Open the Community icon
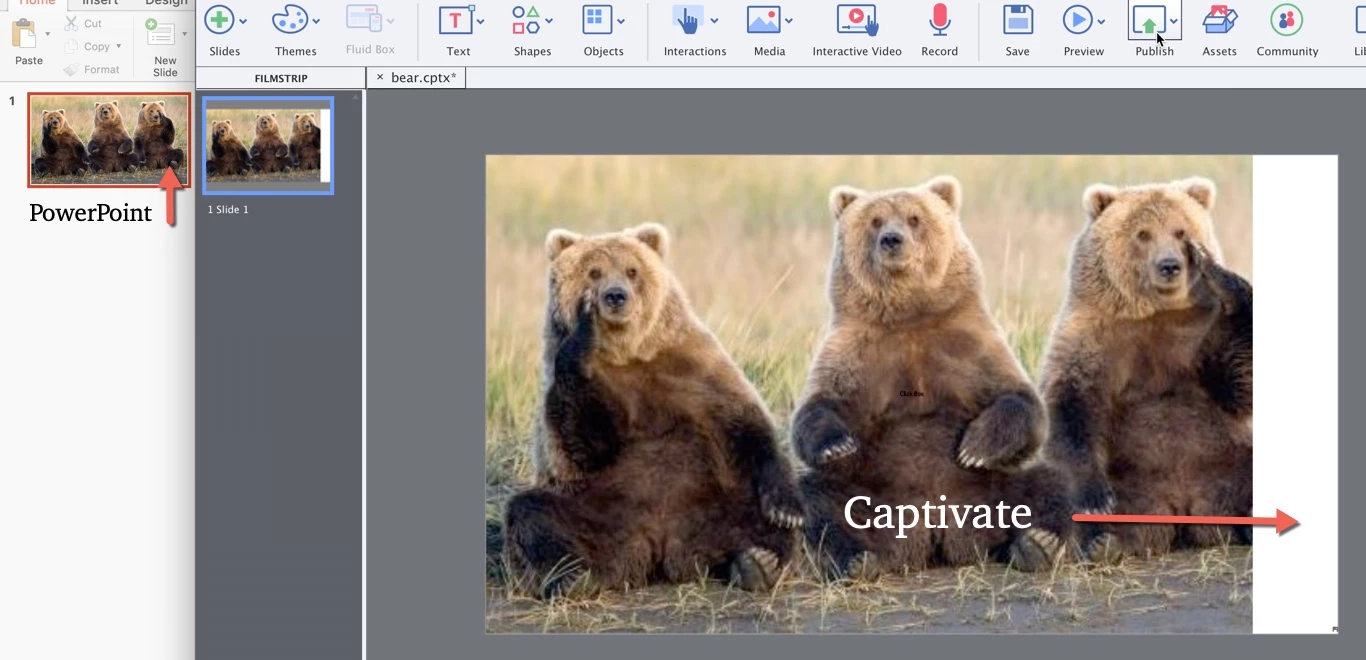 1286,20
